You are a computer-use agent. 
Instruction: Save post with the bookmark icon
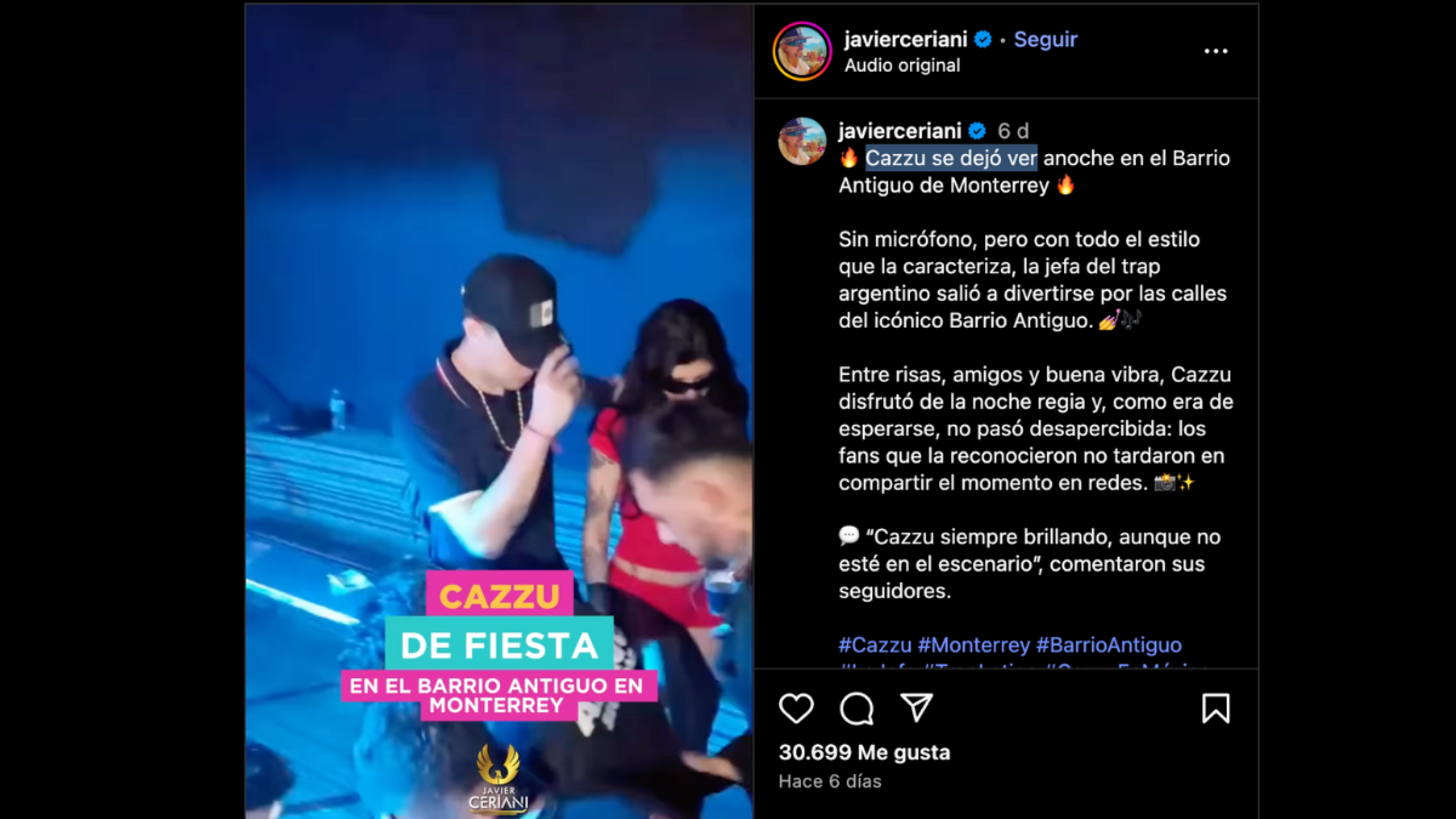(1215, 708)
